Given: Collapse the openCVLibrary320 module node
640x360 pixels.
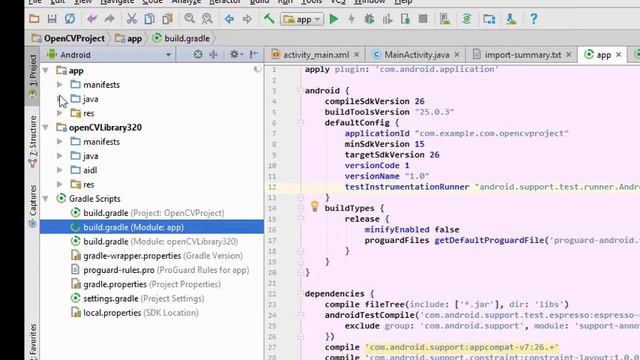Looking at the screenshot, I should pyautogui.click(x=46, y=127).
